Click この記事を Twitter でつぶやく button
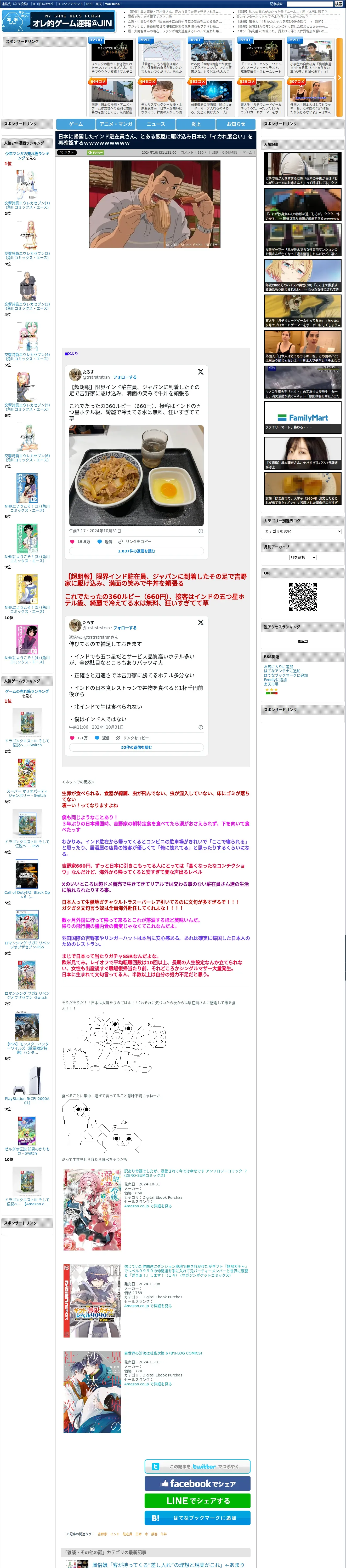The width and height of the screenshot is (346, 1568). click(197, 1467)
